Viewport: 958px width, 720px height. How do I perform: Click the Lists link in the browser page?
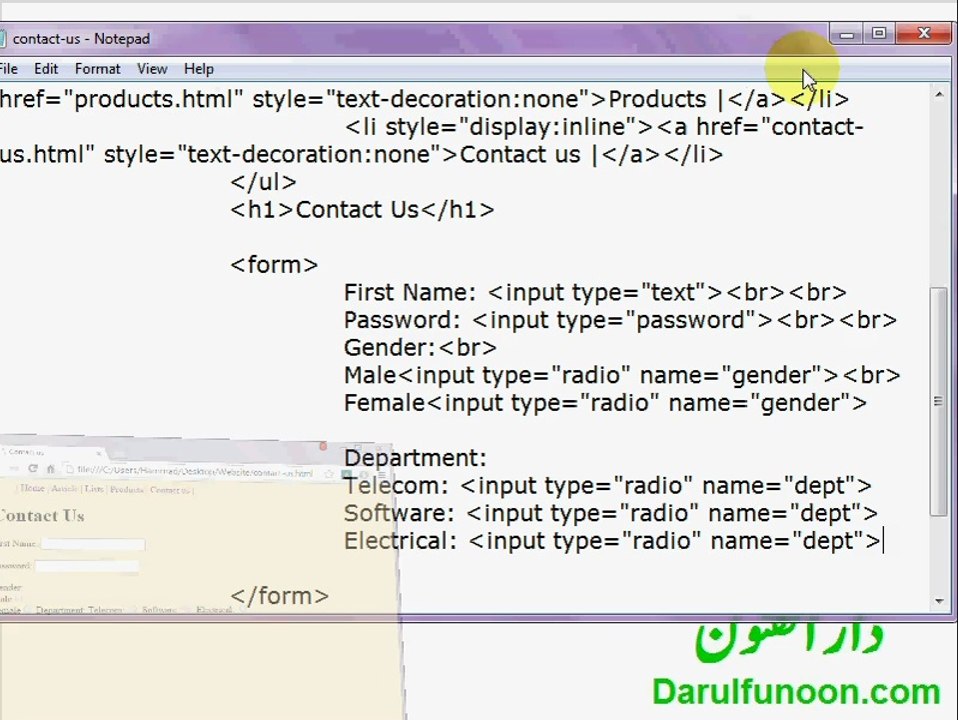point(94,488)
